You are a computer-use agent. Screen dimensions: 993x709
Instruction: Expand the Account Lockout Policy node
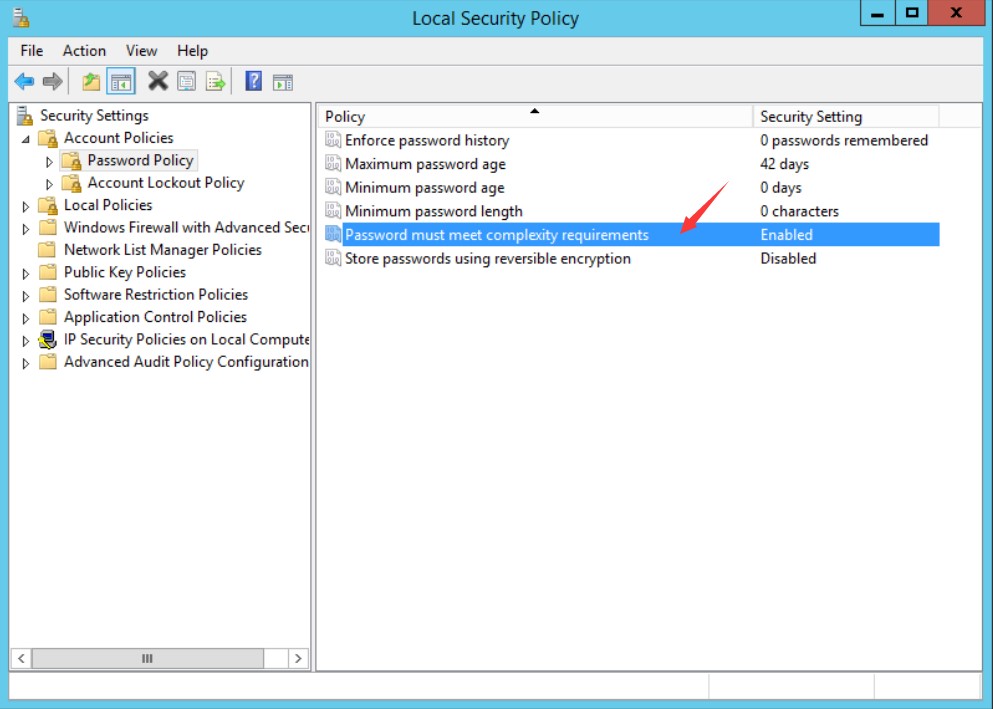tap(50, 184)
